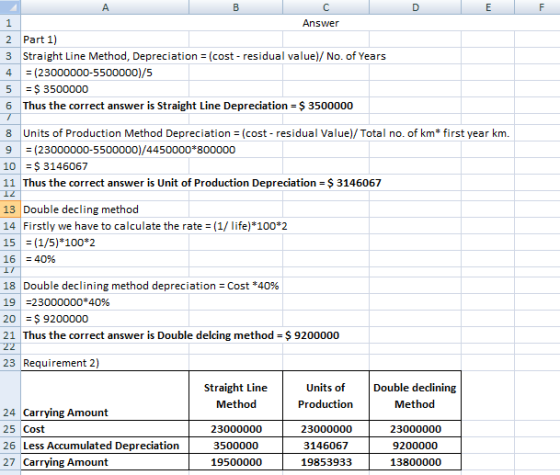This screenshot has width=560, height=475.
Task: Click Cost value under Units of Production
Action: point(326,429)
